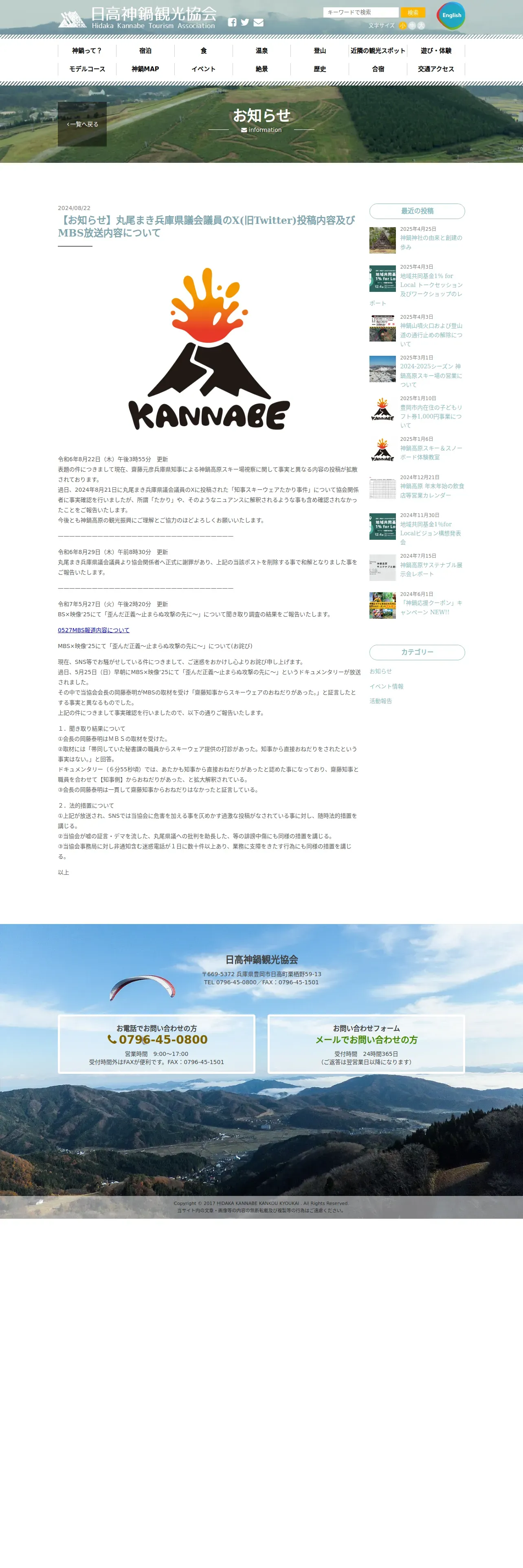The image size is (523, 1568).
Task: Open the 温泉 menu item
Action: pyautogui.click(x=262, y=51)
